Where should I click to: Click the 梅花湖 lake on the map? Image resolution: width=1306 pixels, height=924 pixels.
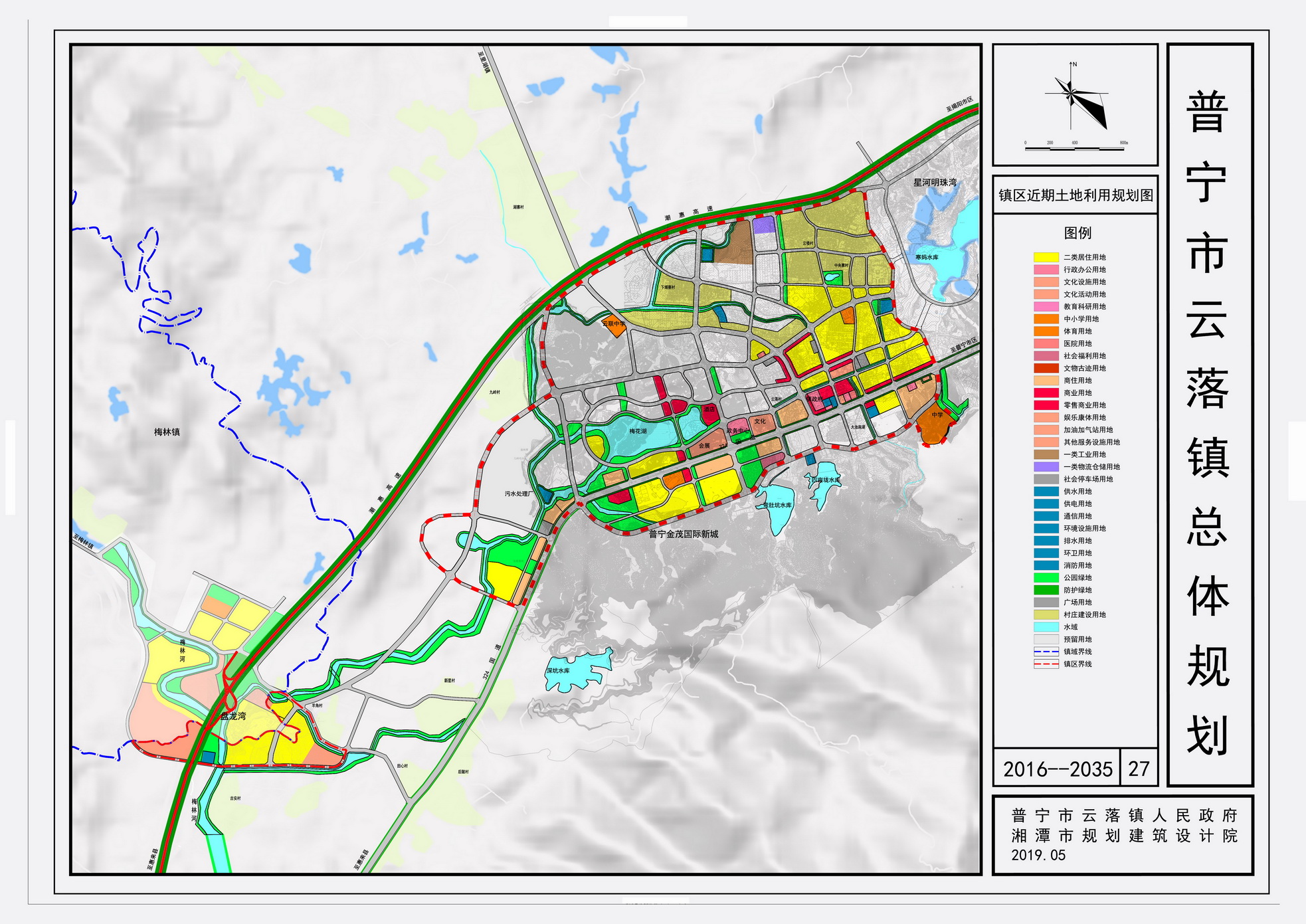(x=638, y=432)
